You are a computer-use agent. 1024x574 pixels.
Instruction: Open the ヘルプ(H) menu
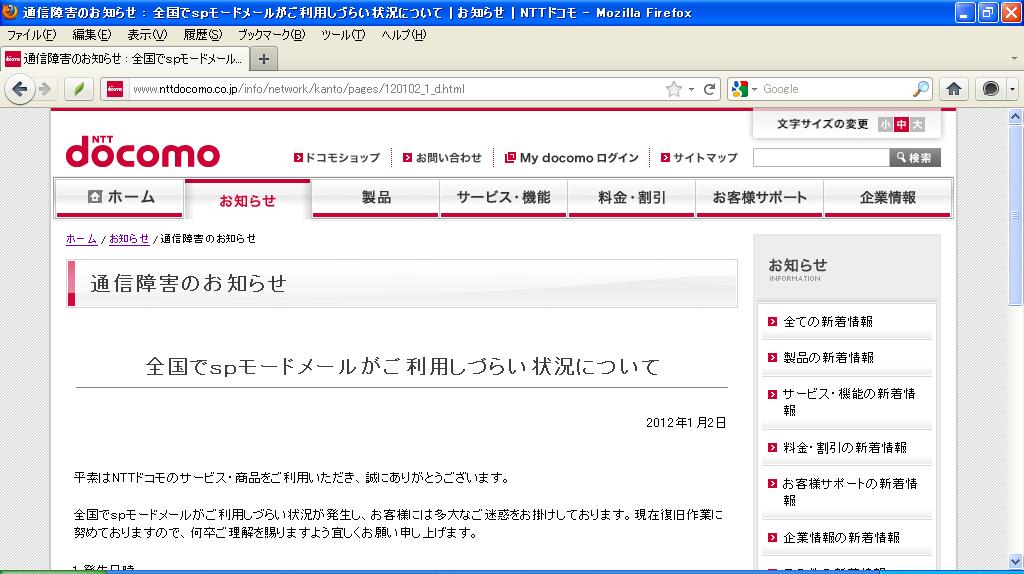[x=404, y=35]
